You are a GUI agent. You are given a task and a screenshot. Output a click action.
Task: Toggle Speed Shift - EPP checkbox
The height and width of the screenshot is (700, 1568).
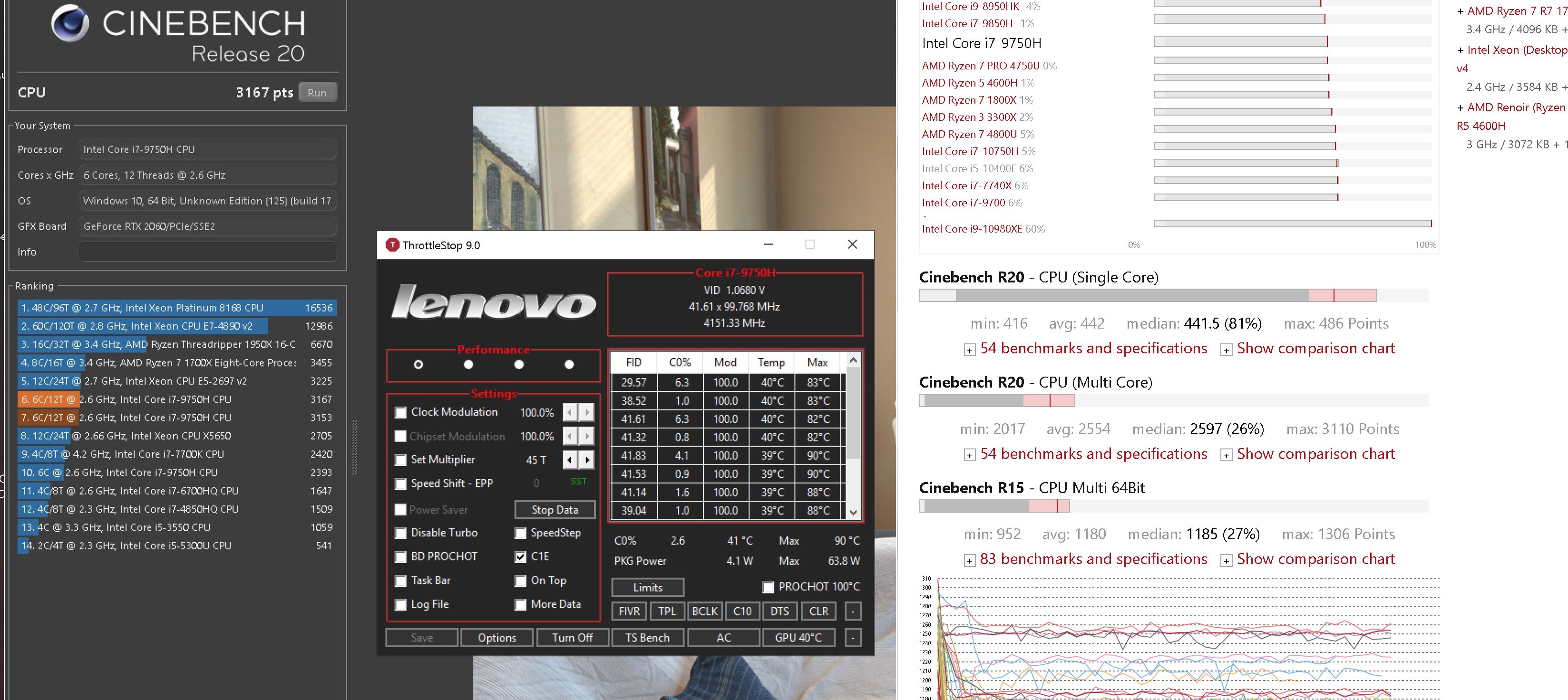click(x=400, y=484)
